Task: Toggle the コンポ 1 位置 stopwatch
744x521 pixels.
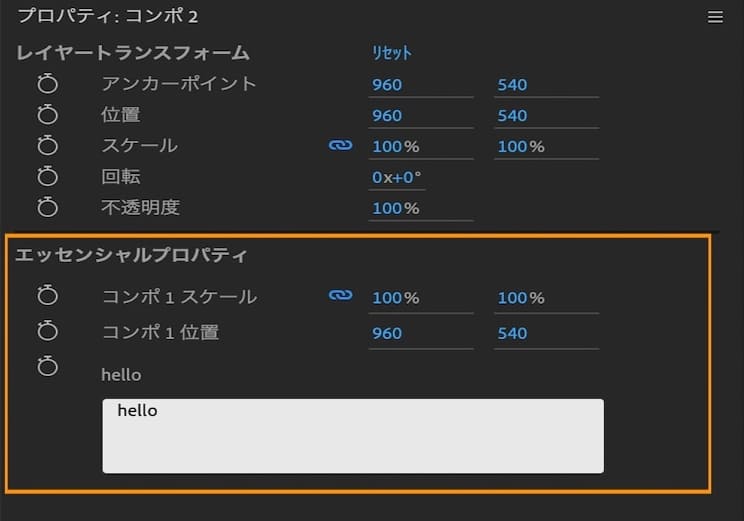Action: (48, 331)
